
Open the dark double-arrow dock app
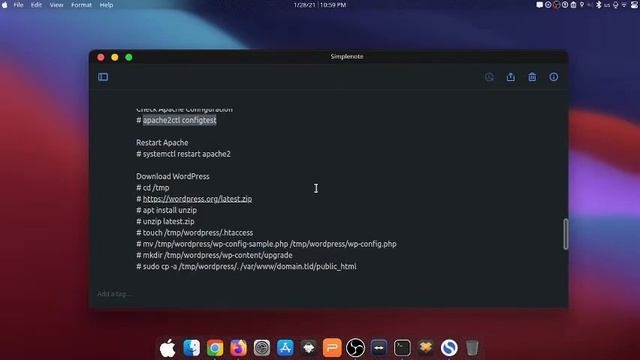[x=379, y=348]
